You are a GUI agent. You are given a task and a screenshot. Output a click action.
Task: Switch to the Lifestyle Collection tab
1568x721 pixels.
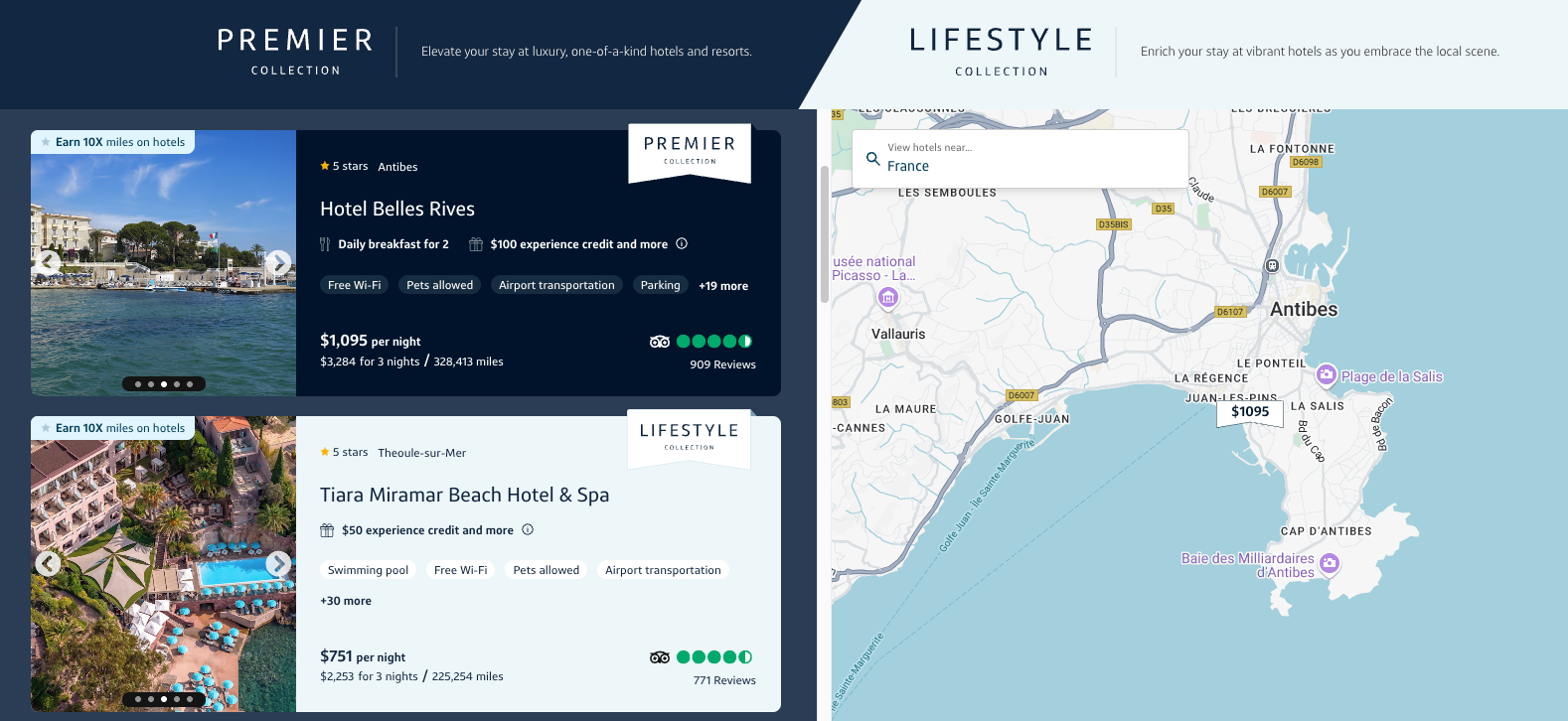click(1001, 52)
